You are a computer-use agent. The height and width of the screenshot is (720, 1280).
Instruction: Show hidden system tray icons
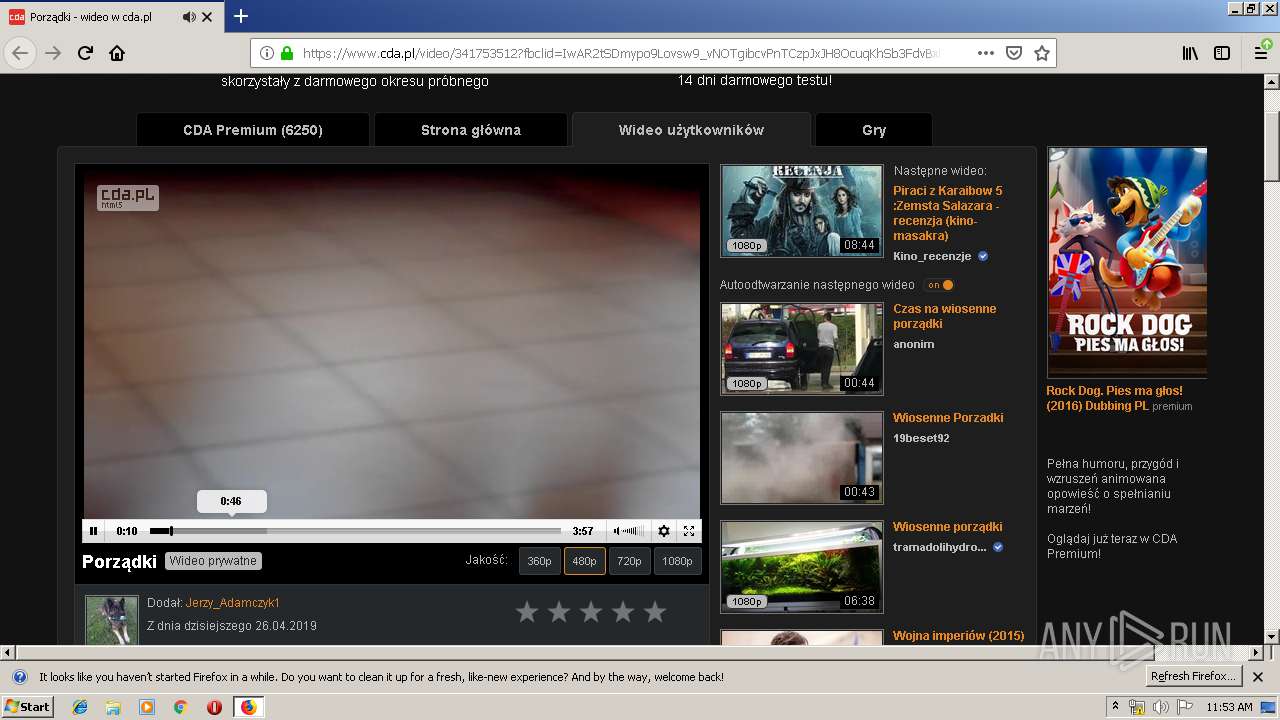point(1115,707)
